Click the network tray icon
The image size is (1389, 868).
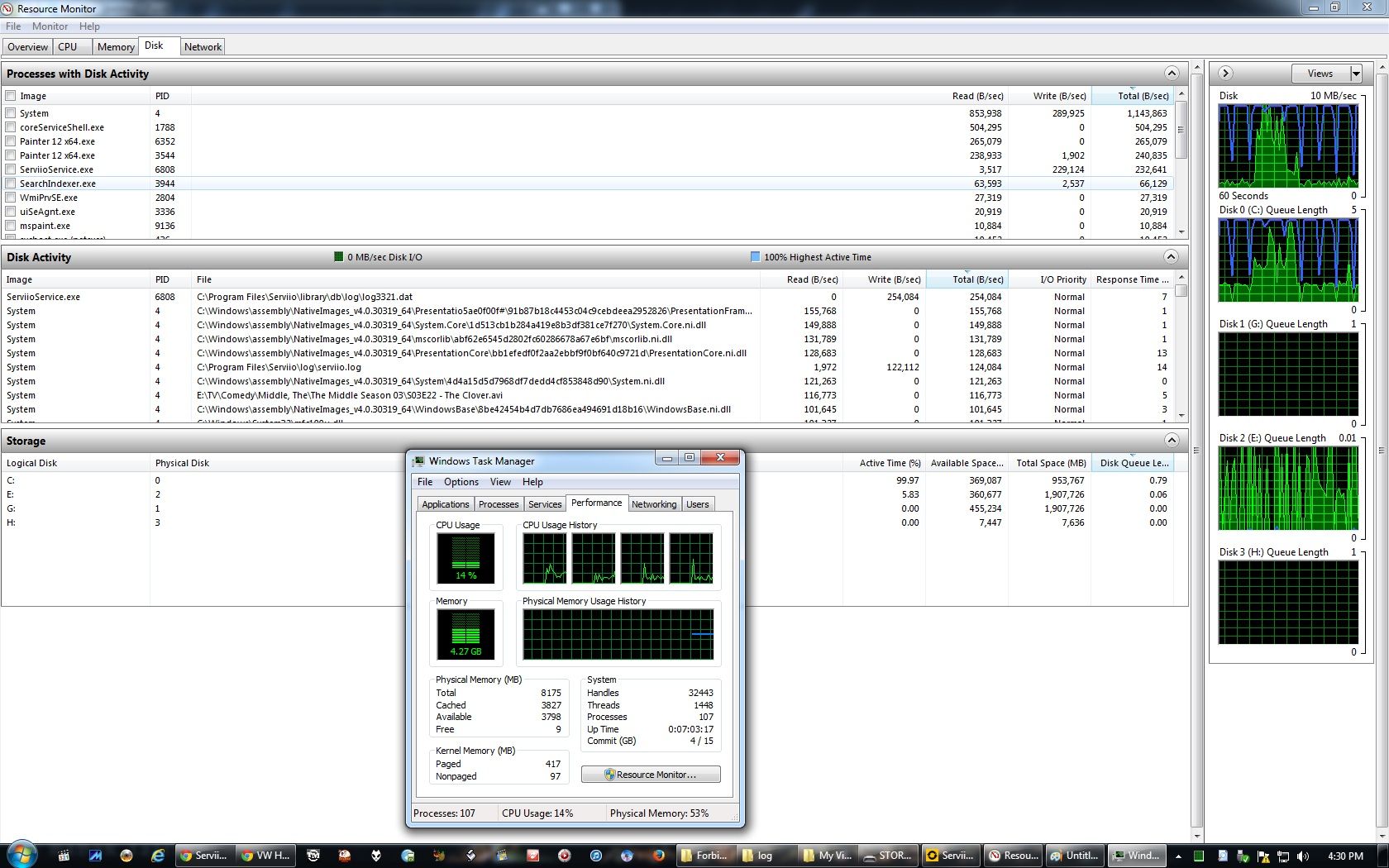[1283, 856]
